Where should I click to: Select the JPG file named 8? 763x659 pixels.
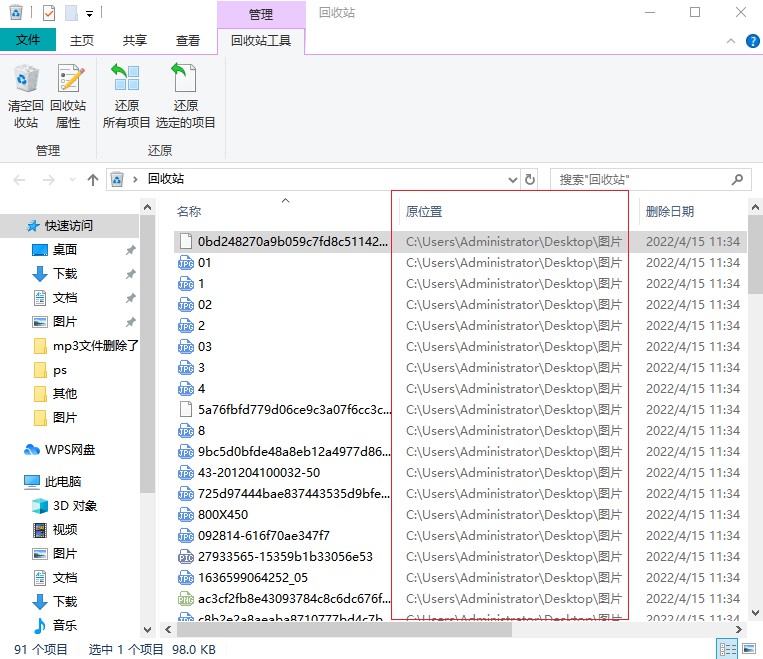pyautogui.click(x=201, y=431)
